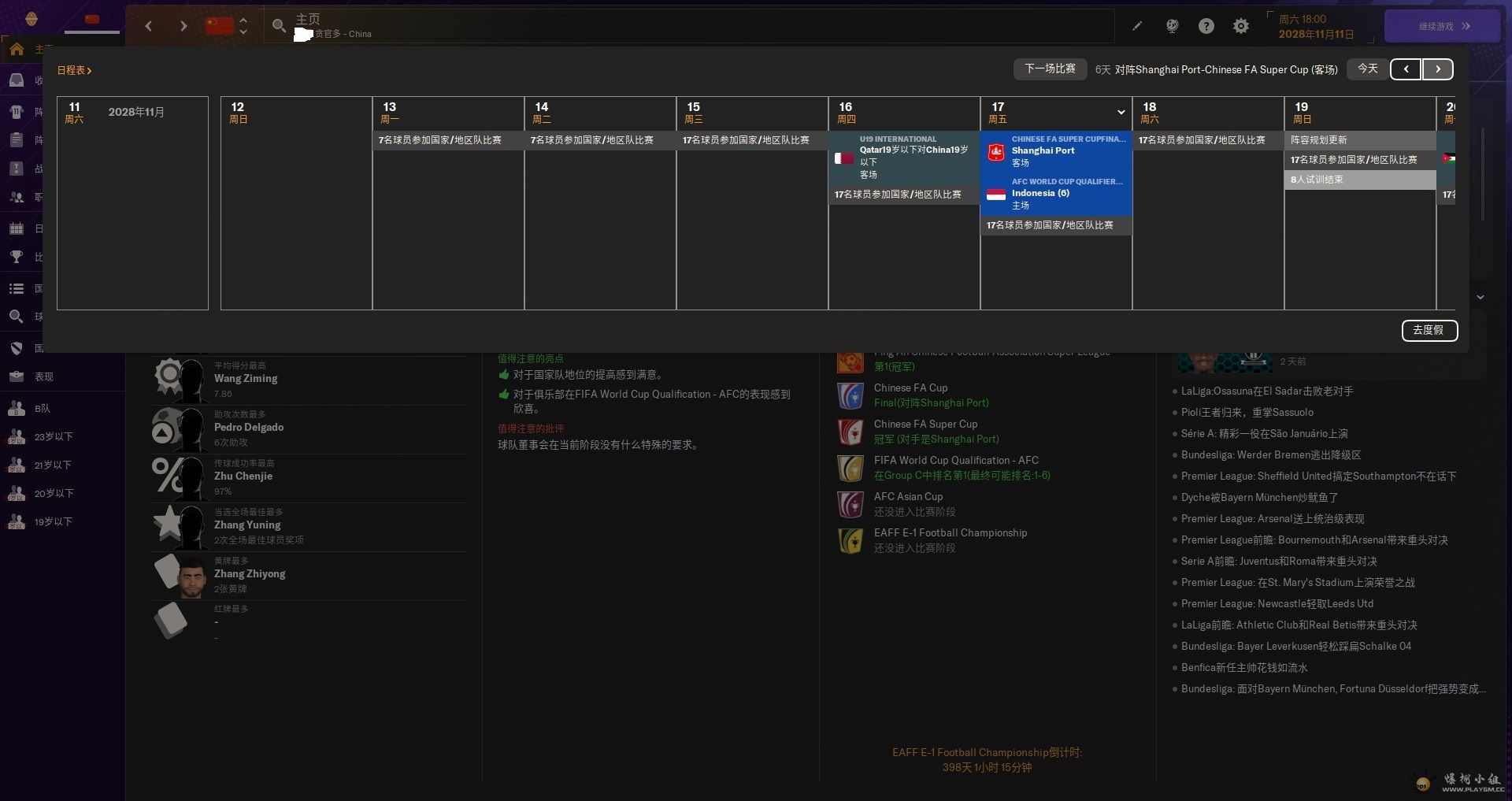The height and width of the screenshot is (801, 1512).
Task: Open the search magnifier in top bar
Action: [x=279, y=26]
